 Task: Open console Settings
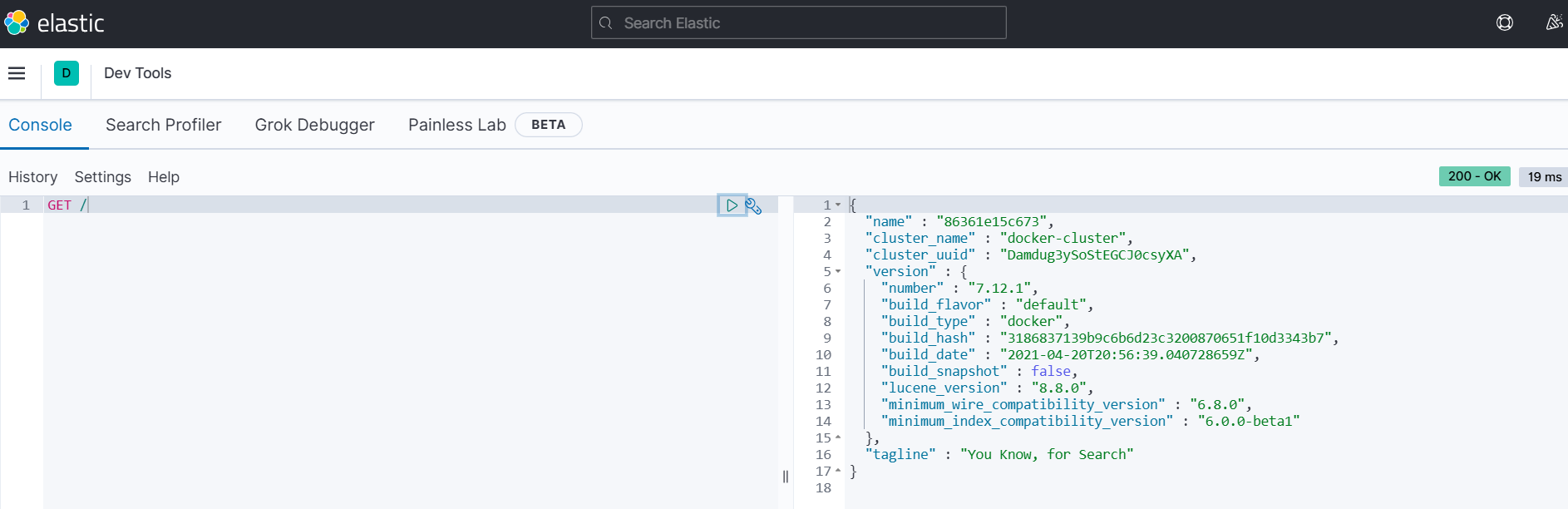coord(103,177)
